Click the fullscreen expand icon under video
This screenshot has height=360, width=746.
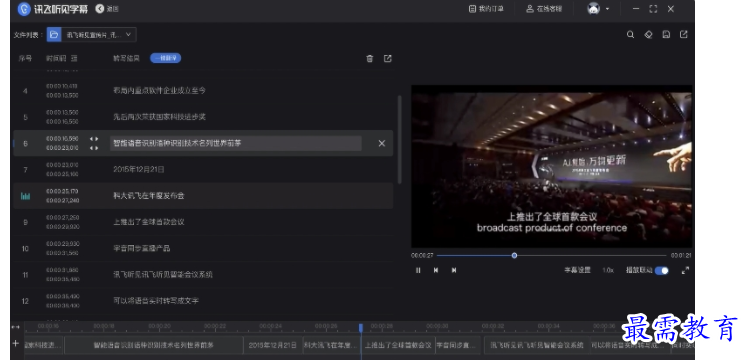pyautogui.click(x=685, y=270)
